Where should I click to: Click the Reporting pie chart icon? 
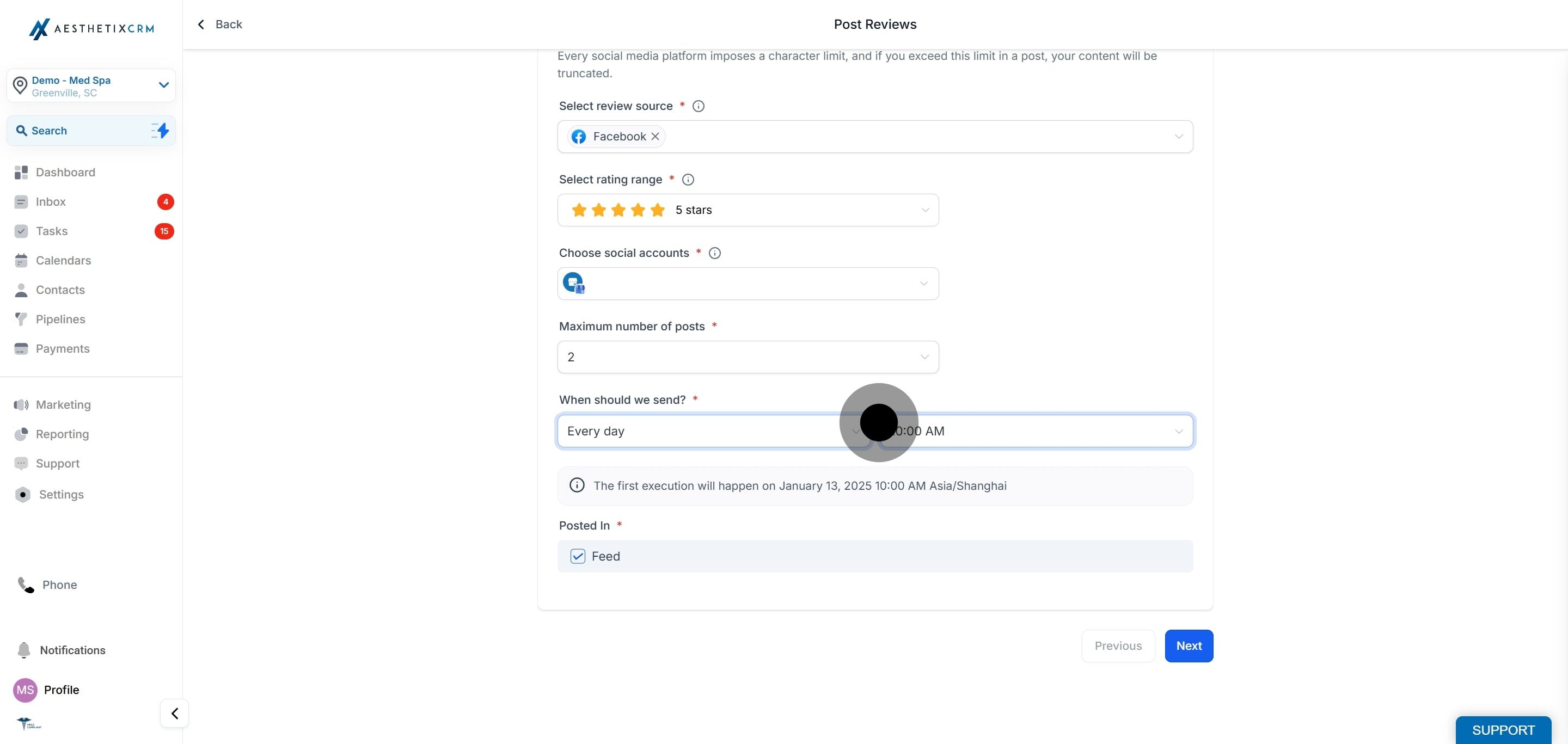21,434
